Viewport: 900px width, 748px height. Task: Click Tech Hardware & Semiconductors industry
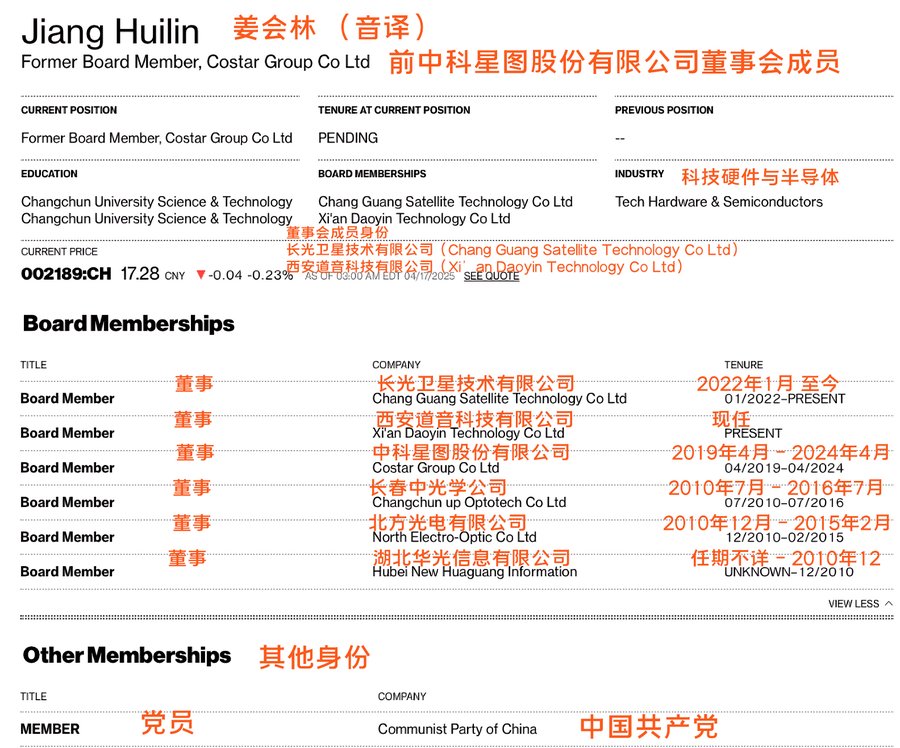point(719,202)
